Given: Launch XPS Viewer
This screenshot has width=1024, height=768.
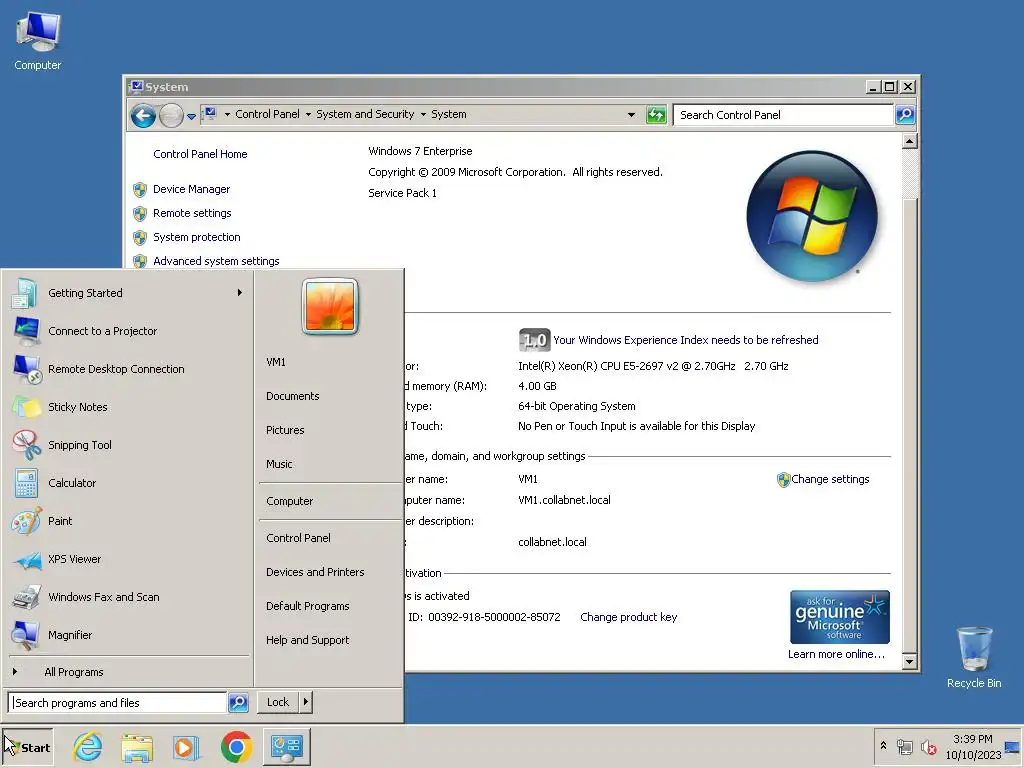Looking at the screenshot, I should click(127, 559).
